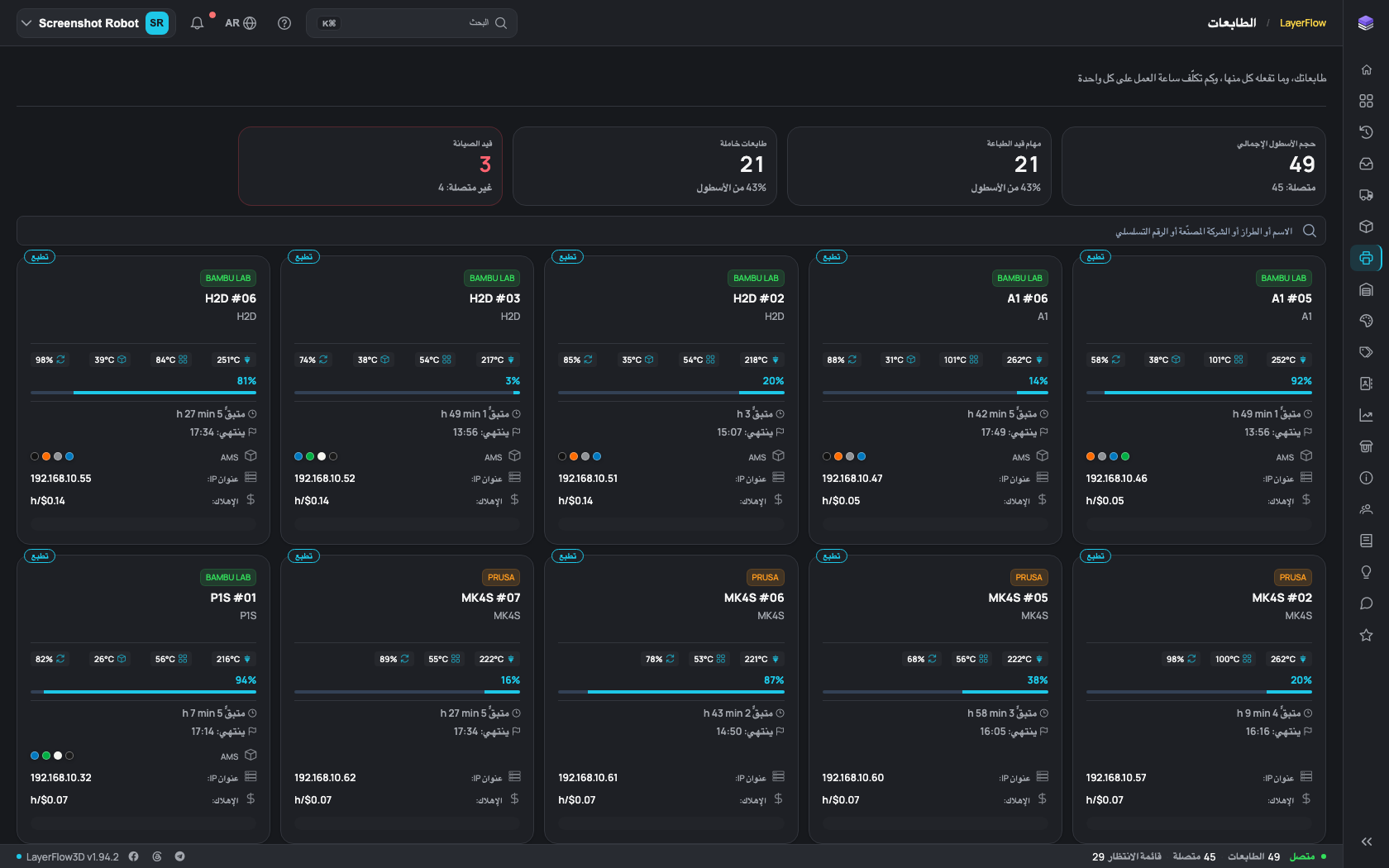
Task: Click orange AMS color dot on A1 #05
Action: coord(1091,456)
